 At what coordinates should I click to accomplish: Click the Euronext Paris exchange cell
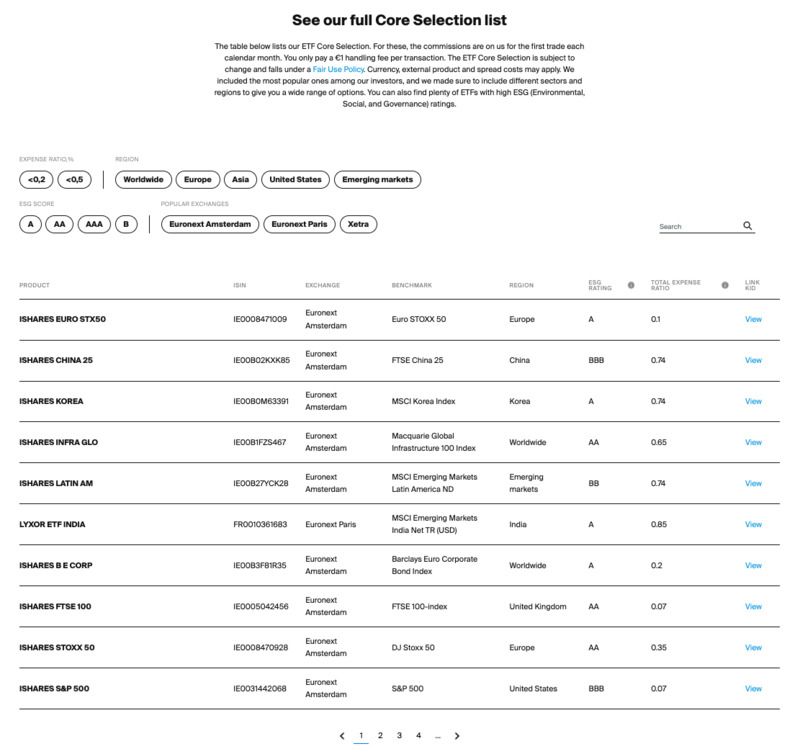[x=331, y=524]
